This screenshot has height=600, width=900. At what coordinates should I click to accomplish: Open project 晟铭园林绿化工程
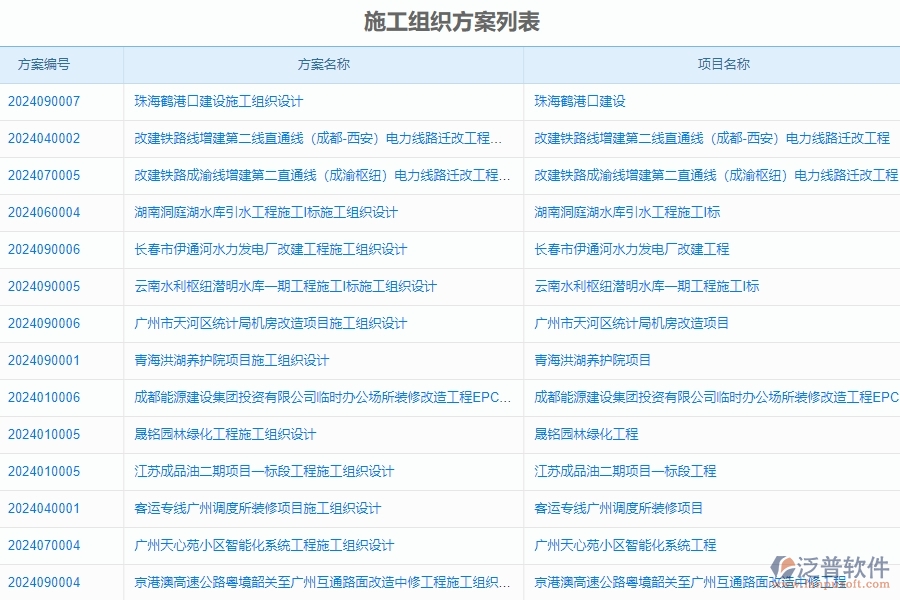(x=587, y=434)
